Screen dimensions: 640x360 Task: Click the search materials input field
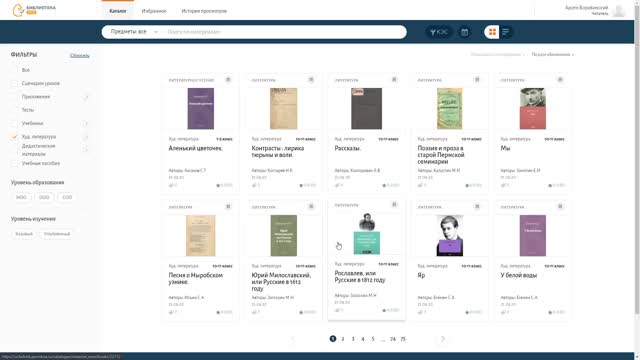pos(284,32)
